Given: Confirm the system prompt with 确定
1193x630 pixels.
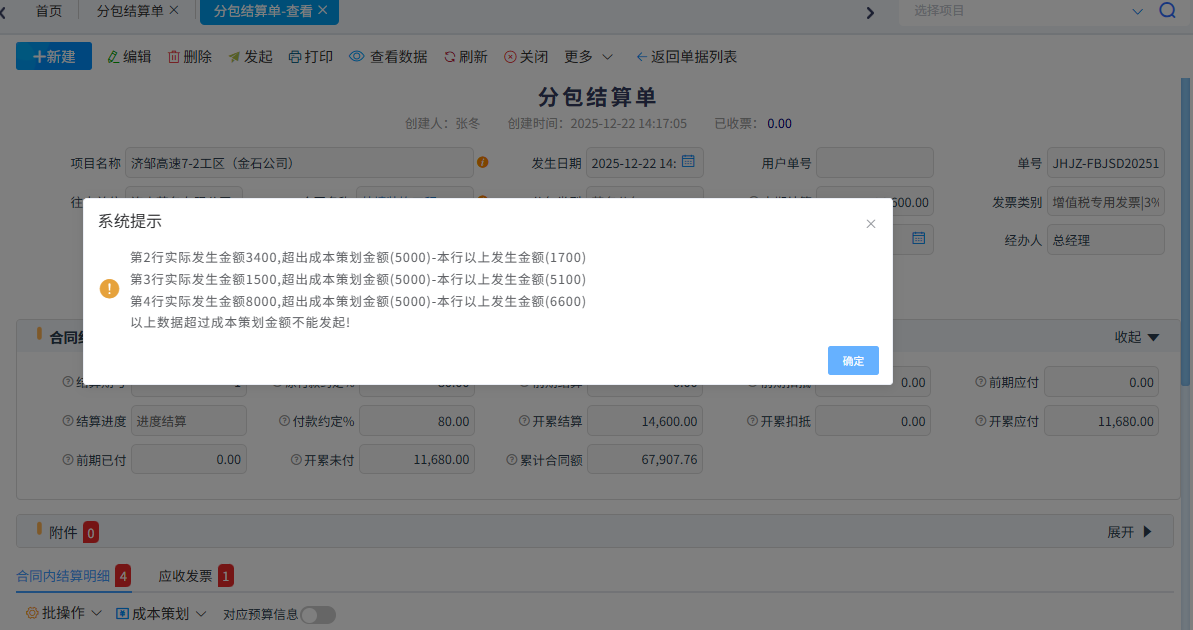Looking at the screenshot, I should (x=852, y=360).
